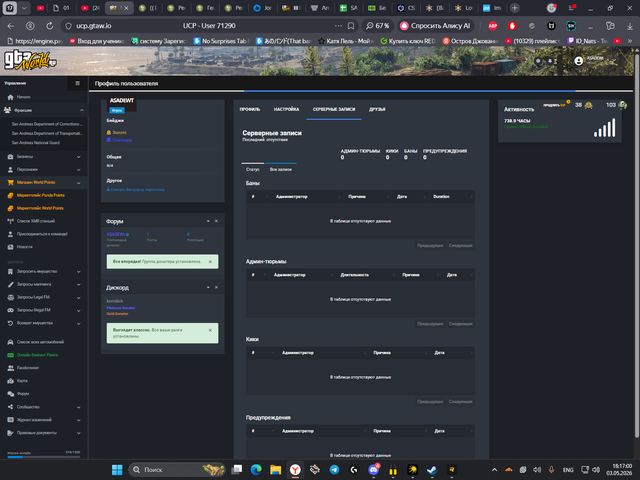The height and width of the screenshot is (480, 640).
Task: Dismiss the ranks installed alert
Action: point(210,330)
